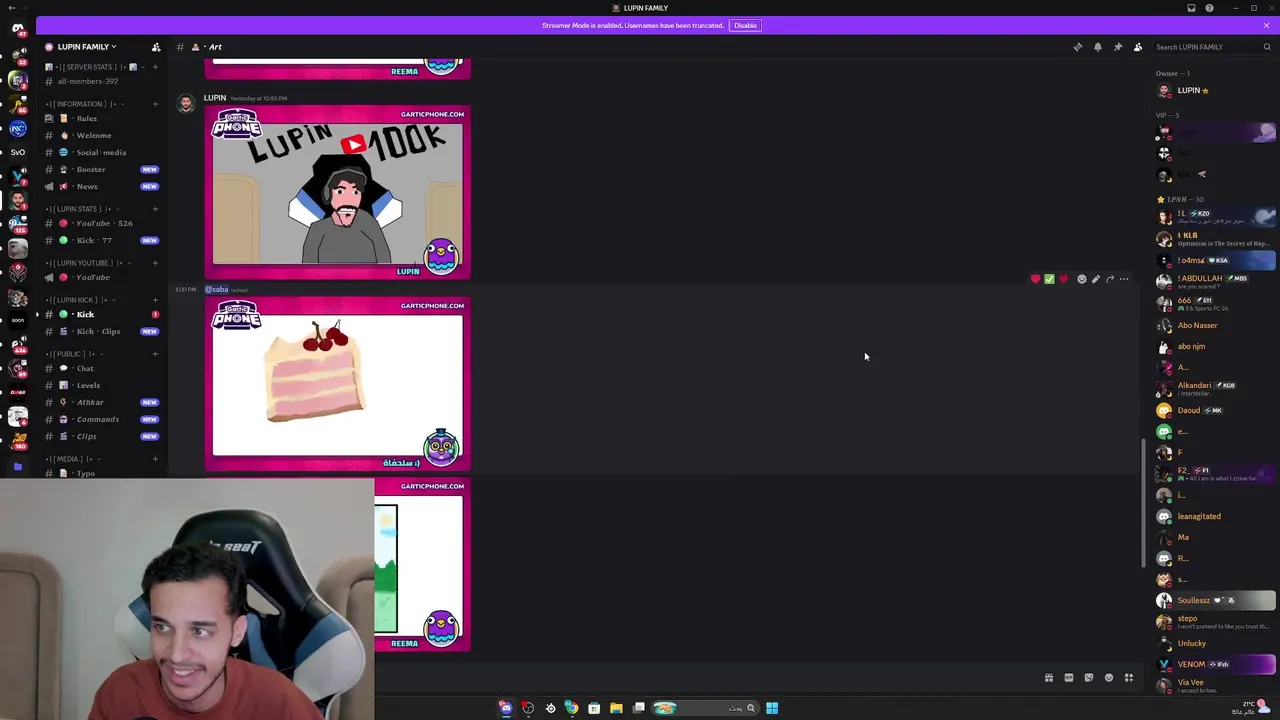Add a channel to the LUPIN KICK category
Image resolution: width=1280 pixels, height=720 pixels.
click(x=155, y=300)
